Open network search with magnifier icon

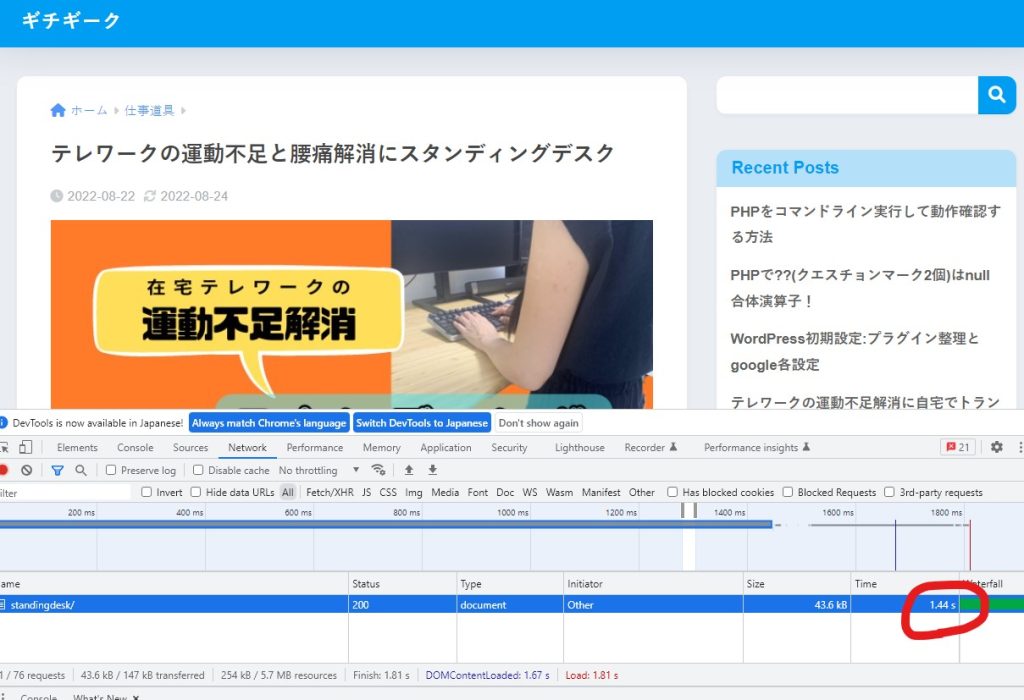(81, 470)
